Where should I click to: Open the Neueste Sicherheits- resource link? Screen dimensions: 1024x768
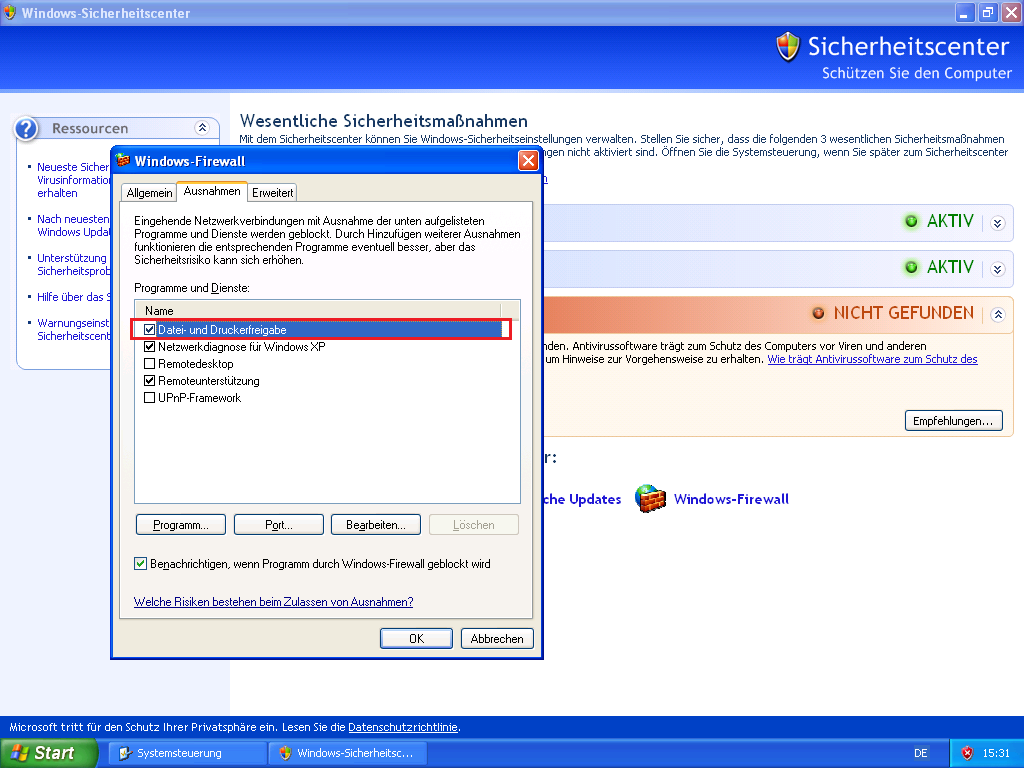coord(74,180)
